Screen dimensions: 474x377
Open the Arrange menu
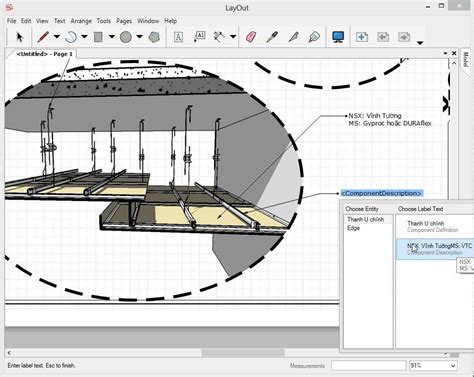pos(81,21)
